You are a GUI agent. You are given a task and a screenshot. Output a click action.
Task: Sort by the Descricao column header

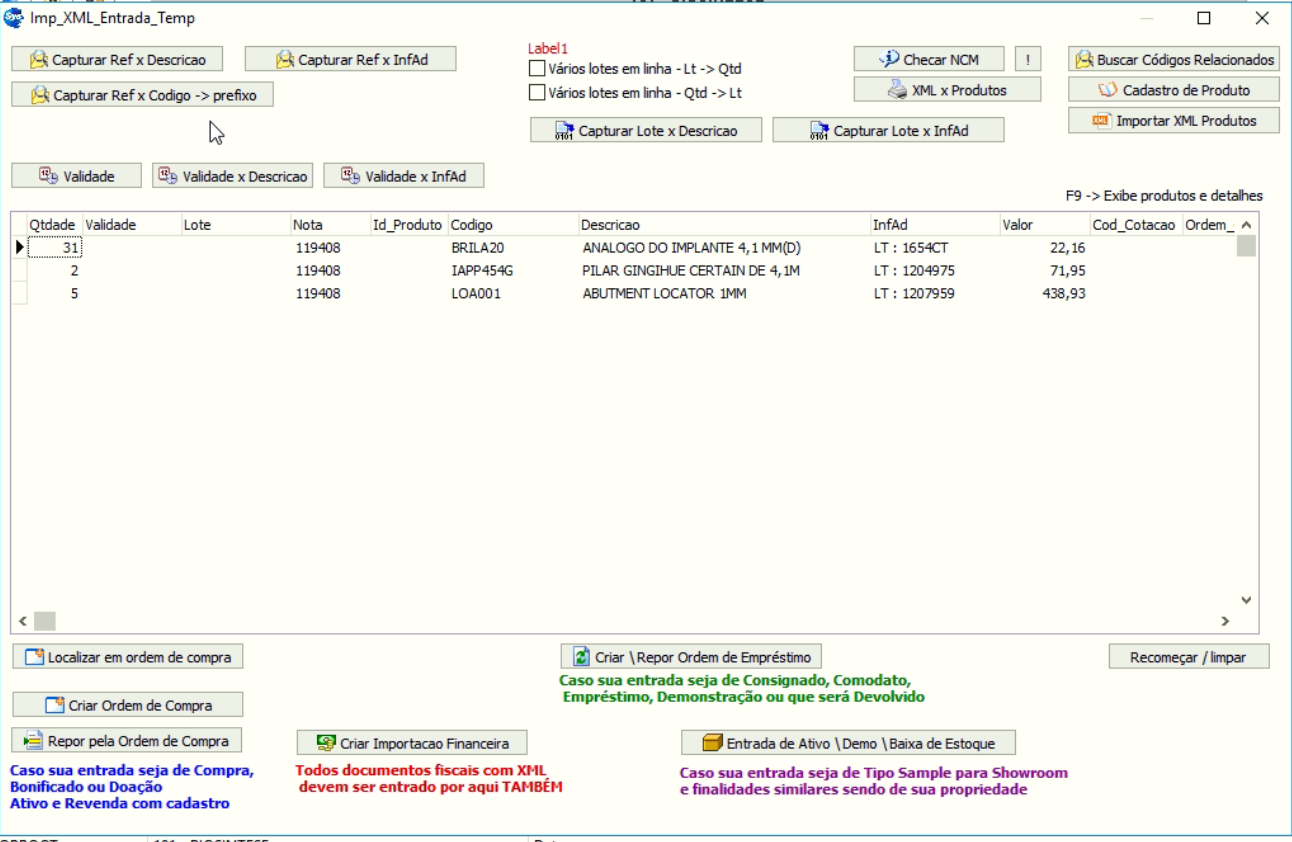point(610,225)
